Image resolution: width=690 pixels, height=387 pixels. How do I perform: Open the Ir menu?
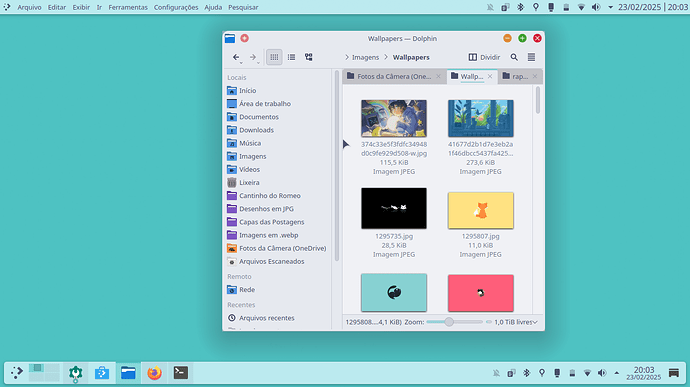tap(99, 7)
